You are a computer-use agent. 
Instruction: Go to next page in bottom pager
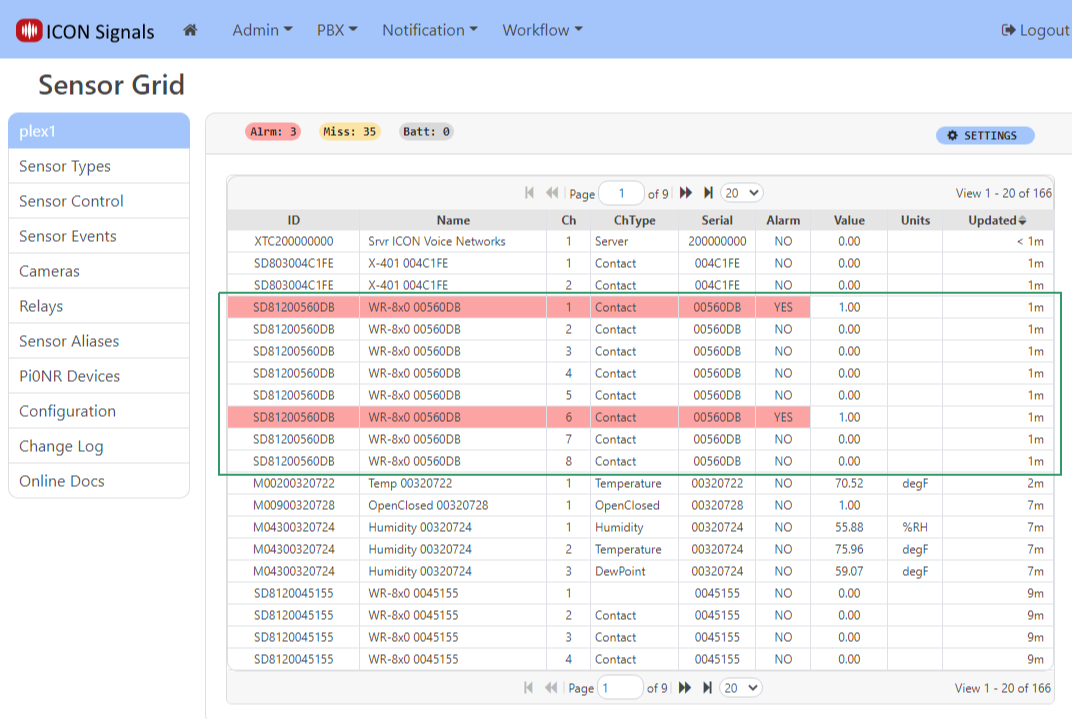pyautogui.click(x=686, y=688)
